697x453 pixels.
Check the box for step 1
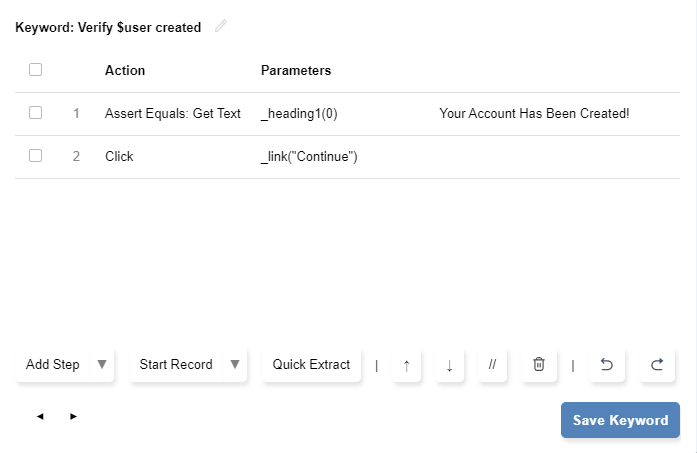(x=36, y=113)
